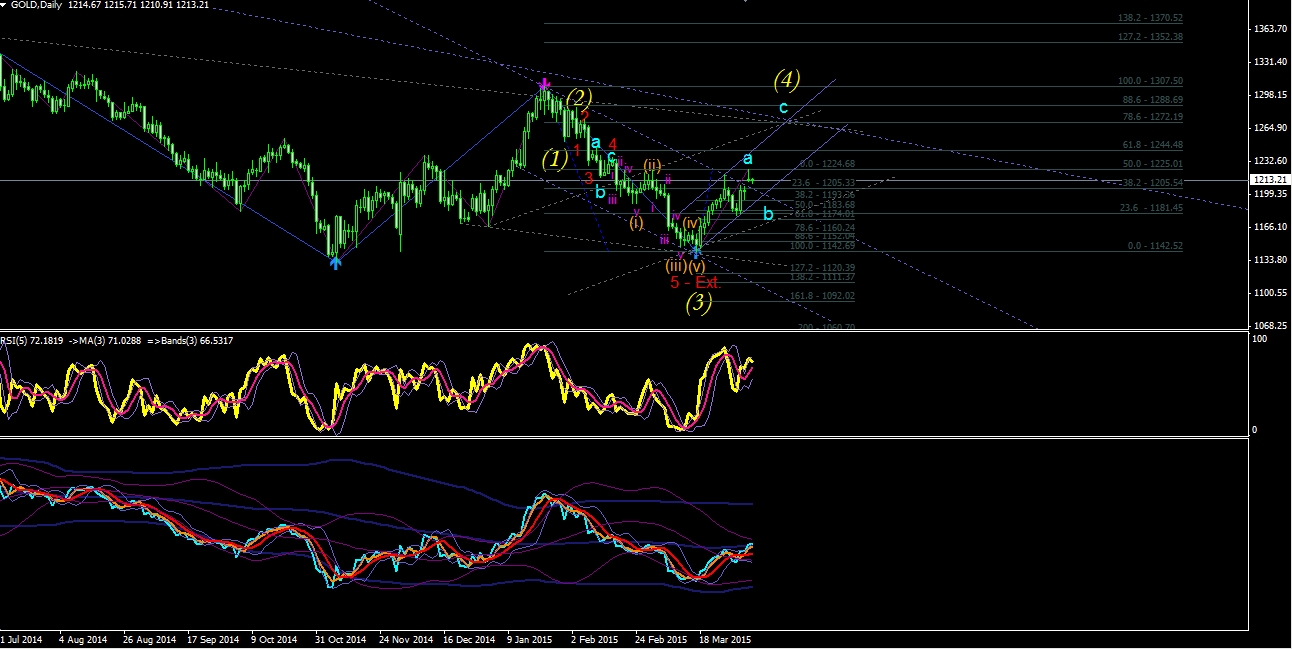
Task: Select the red 4 wave label
Action: (x=612, y=144)
